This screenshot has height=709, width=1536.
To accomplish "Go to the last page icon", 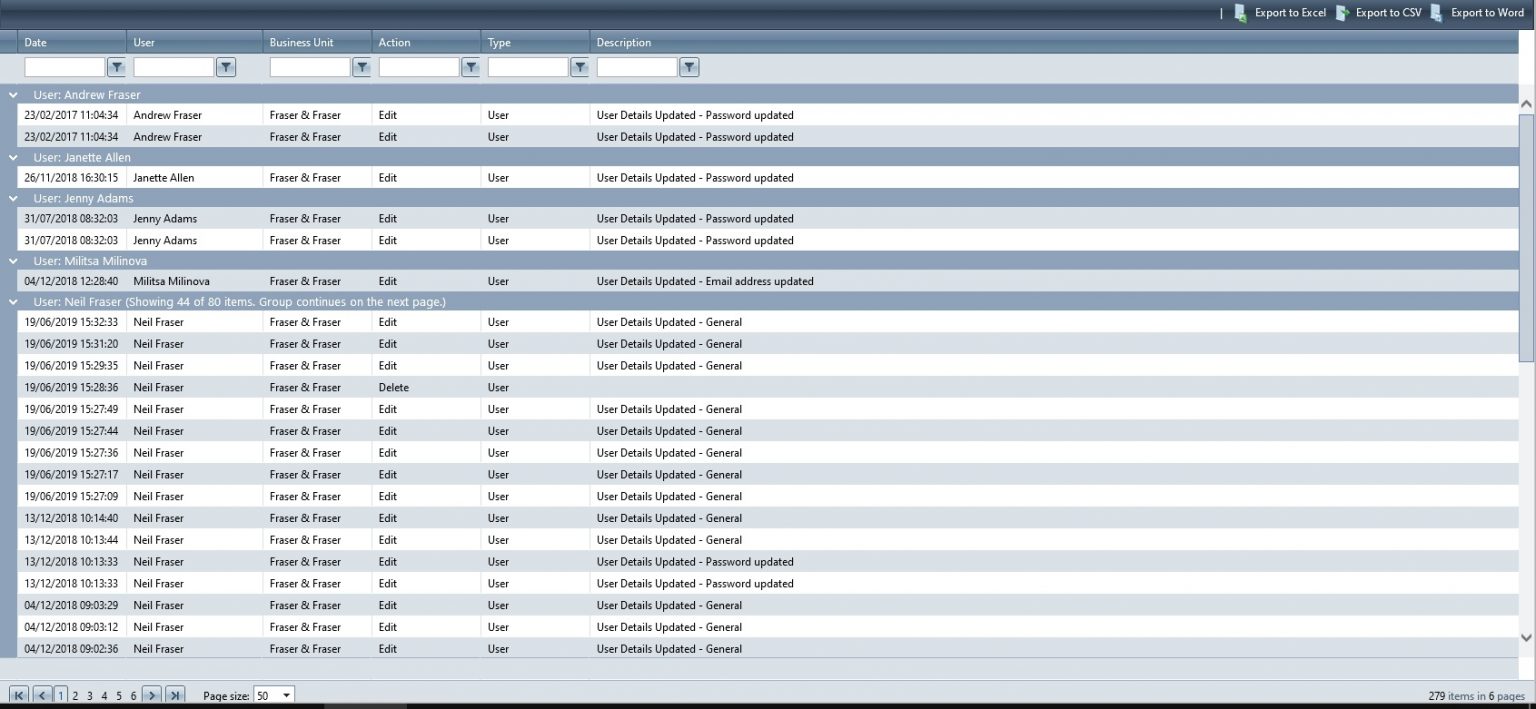I will coord(175,695).
